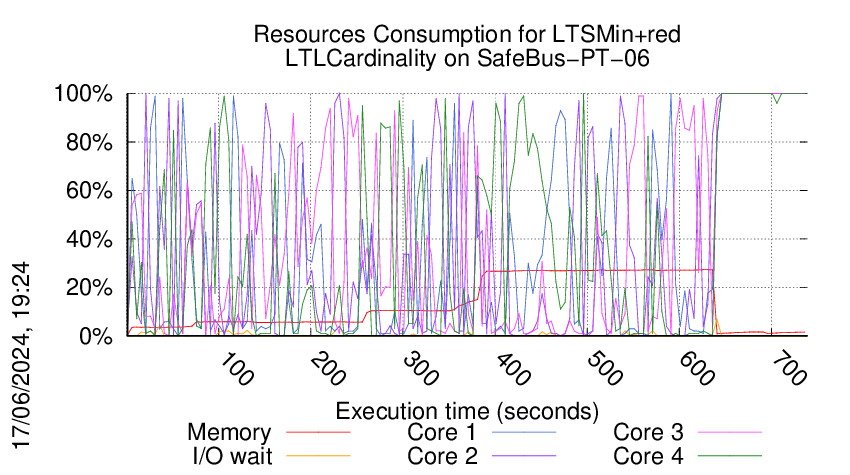Click the '80%' y-axis label
The image size is (850, 475).
tap(89, 143)
